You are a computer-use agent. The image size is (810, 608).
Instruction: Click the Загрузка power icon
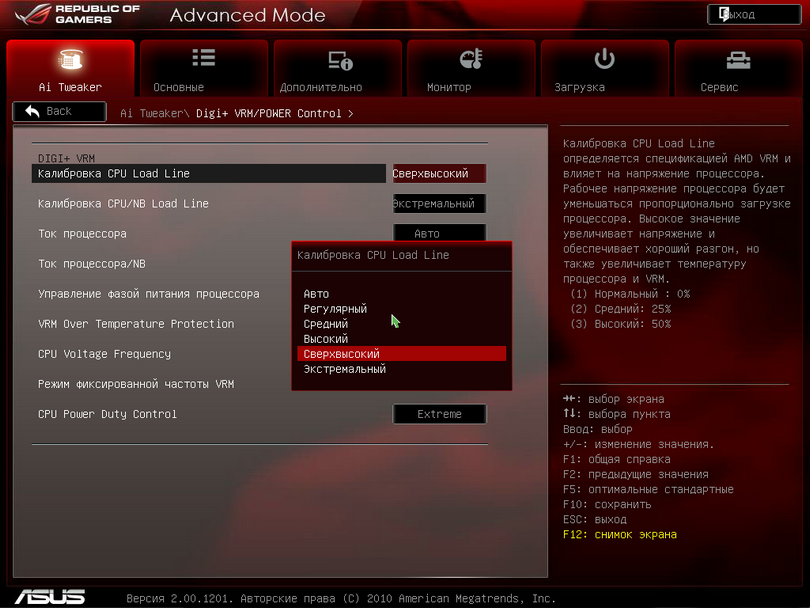click(x=604, y=59)
